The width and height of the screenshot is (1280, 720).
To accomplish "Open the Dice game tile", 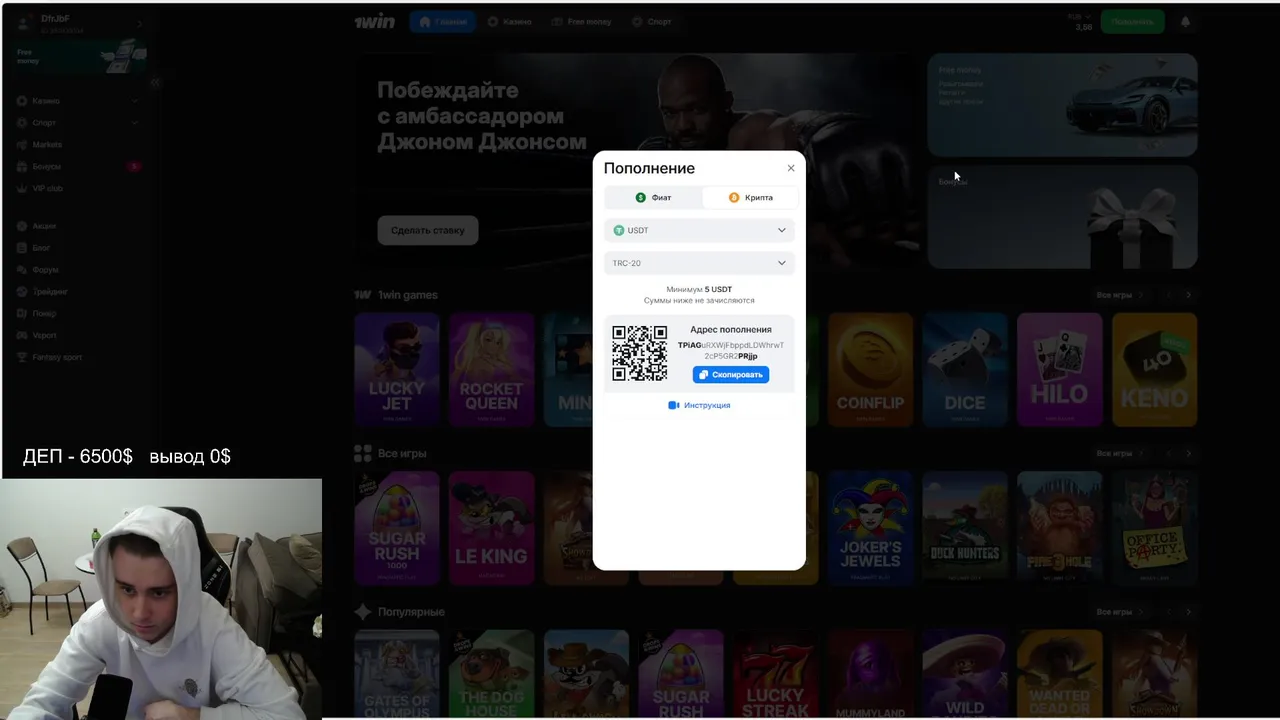I will pyautogui.click(x=965, y=369).
